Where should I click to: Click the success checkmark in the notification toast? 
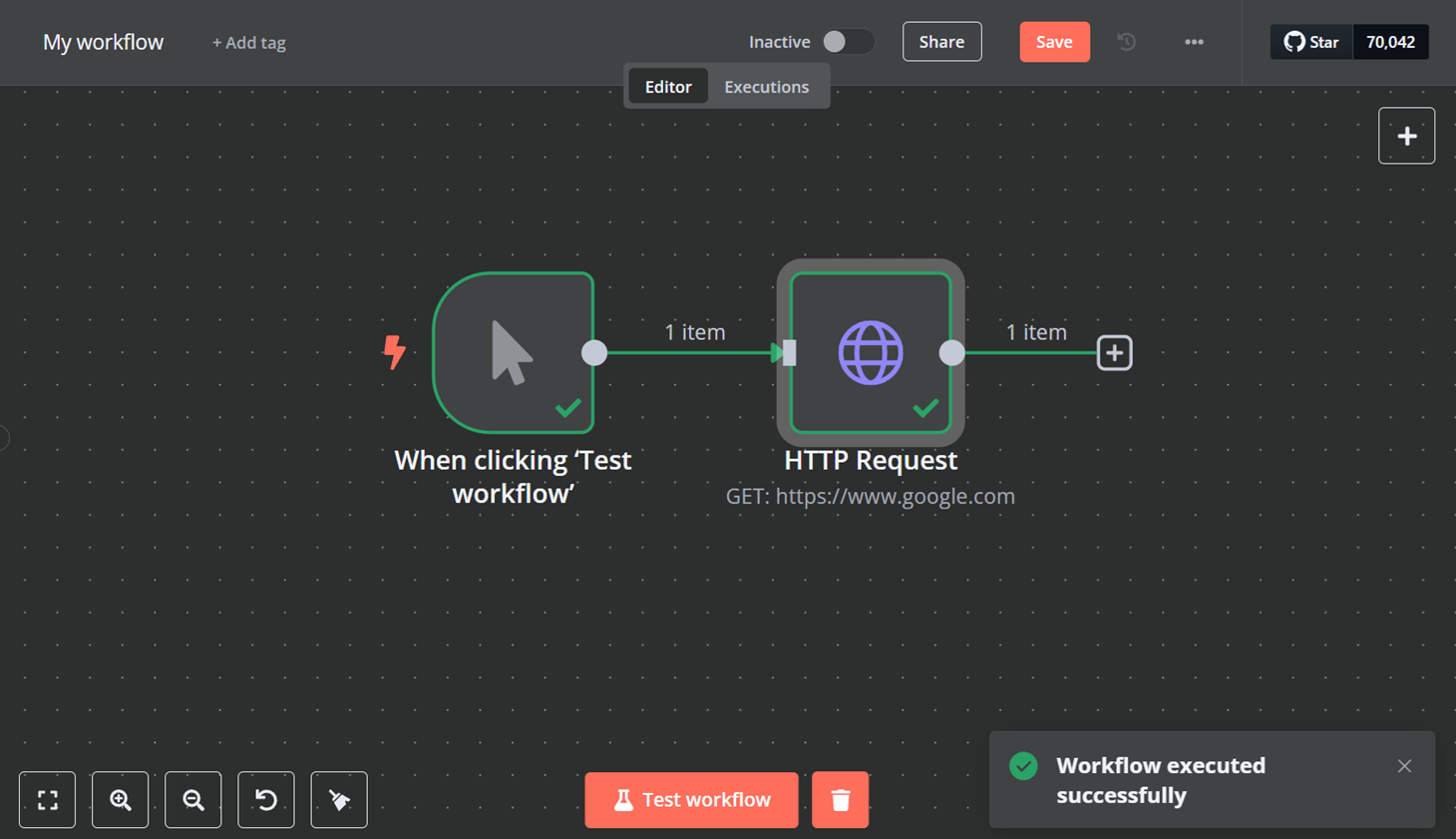click(1023, 766)
